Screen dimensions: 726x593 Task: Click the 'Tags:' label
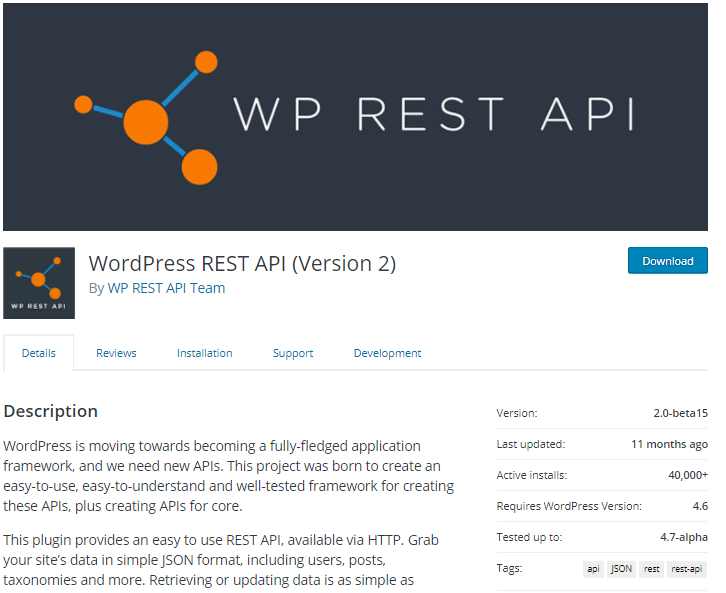click(x=509, y=568)
